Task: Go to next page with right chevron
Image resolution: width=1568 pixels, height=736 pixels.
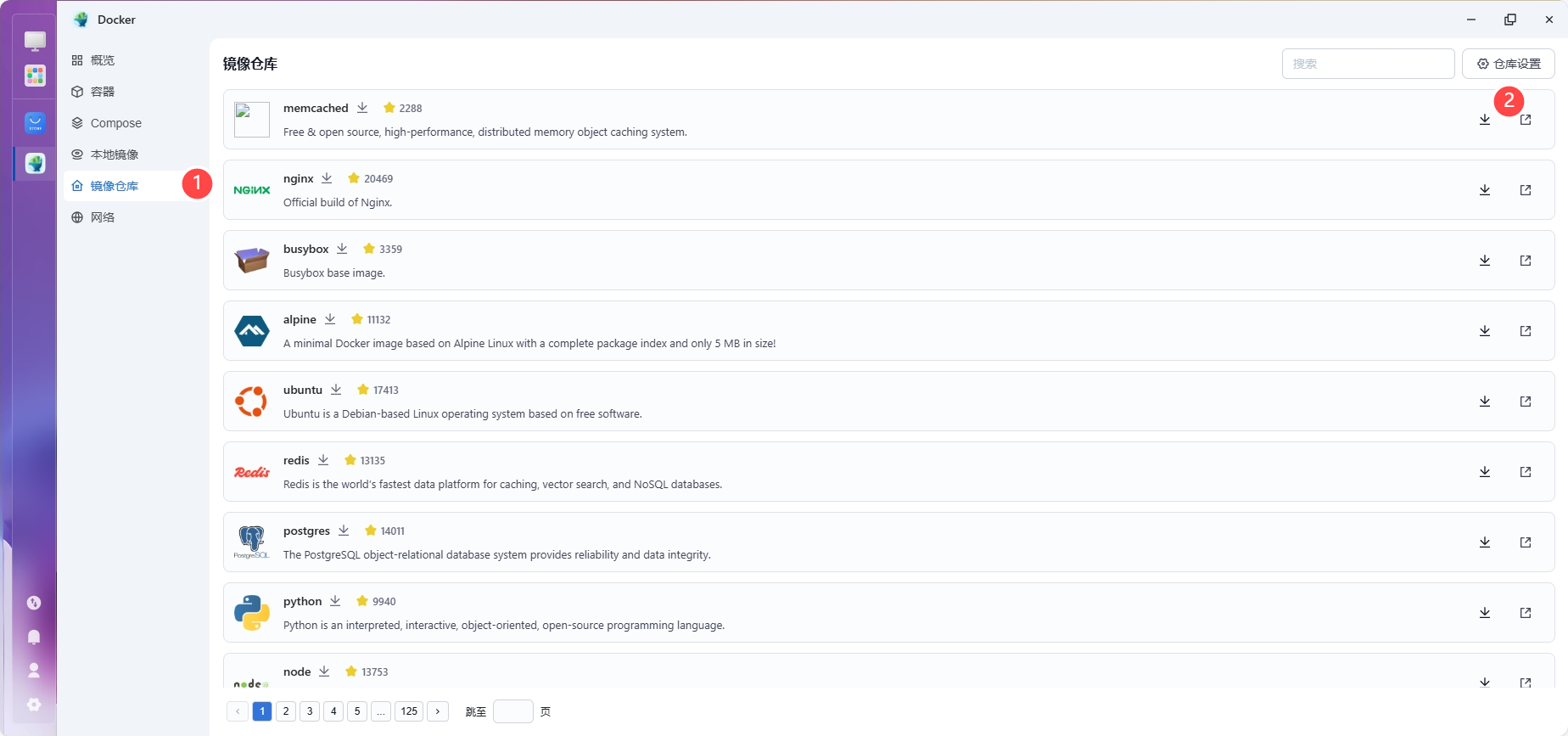Action: tap(438, 711)
